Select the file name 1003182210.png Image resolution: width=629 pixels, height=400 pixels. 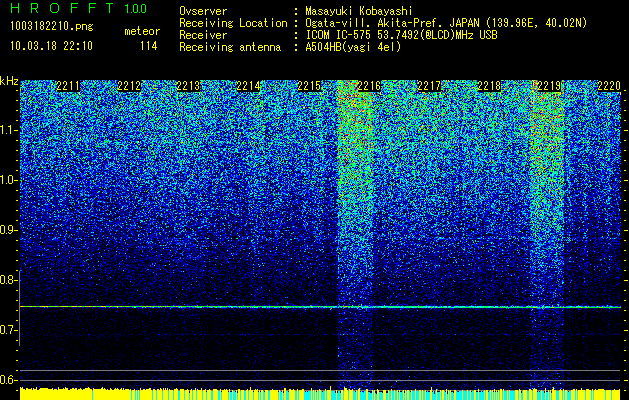tap(52, 27)
